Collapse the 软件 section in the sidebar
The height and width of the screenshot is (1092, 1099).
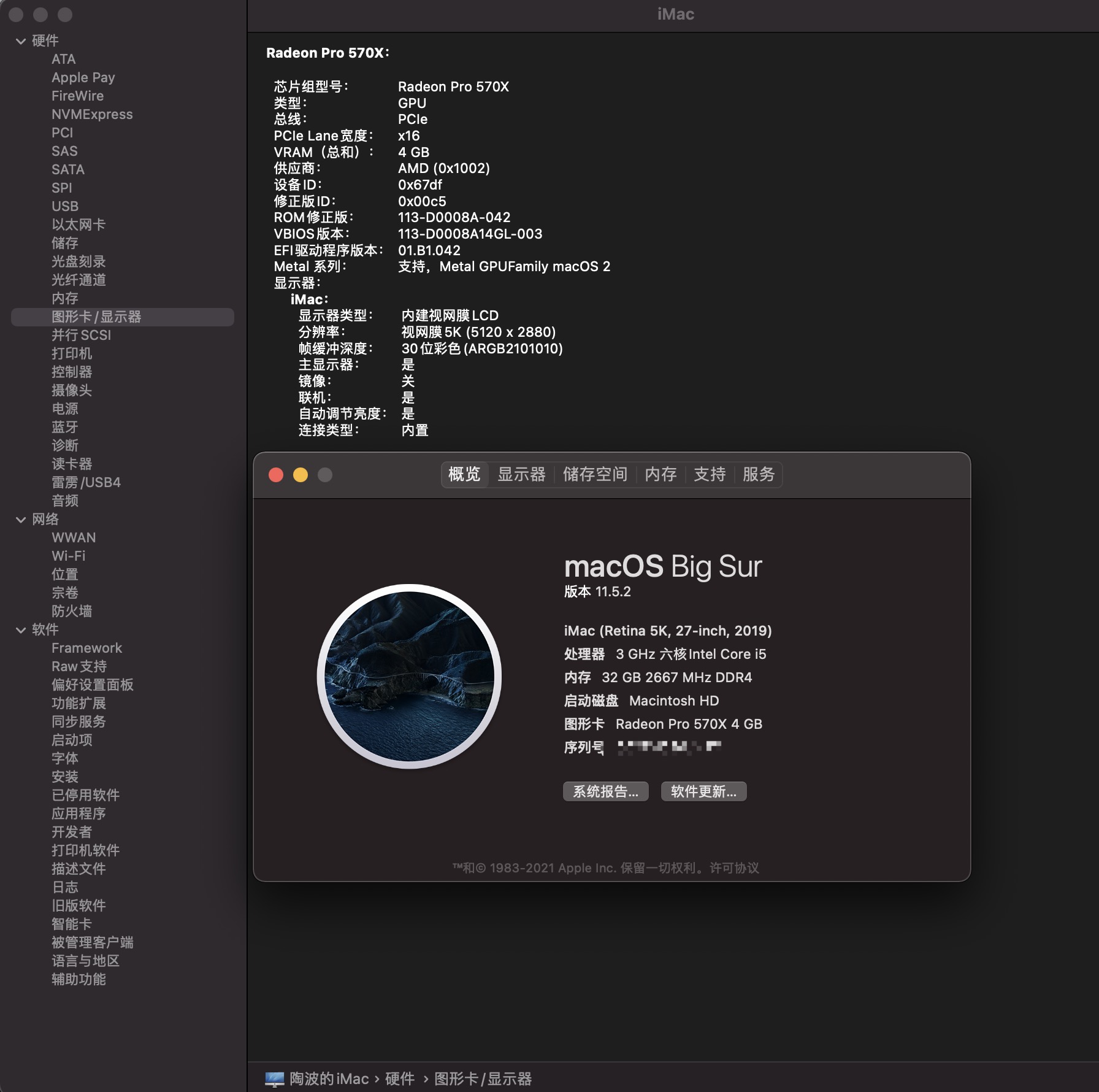(x=21, y=629)
